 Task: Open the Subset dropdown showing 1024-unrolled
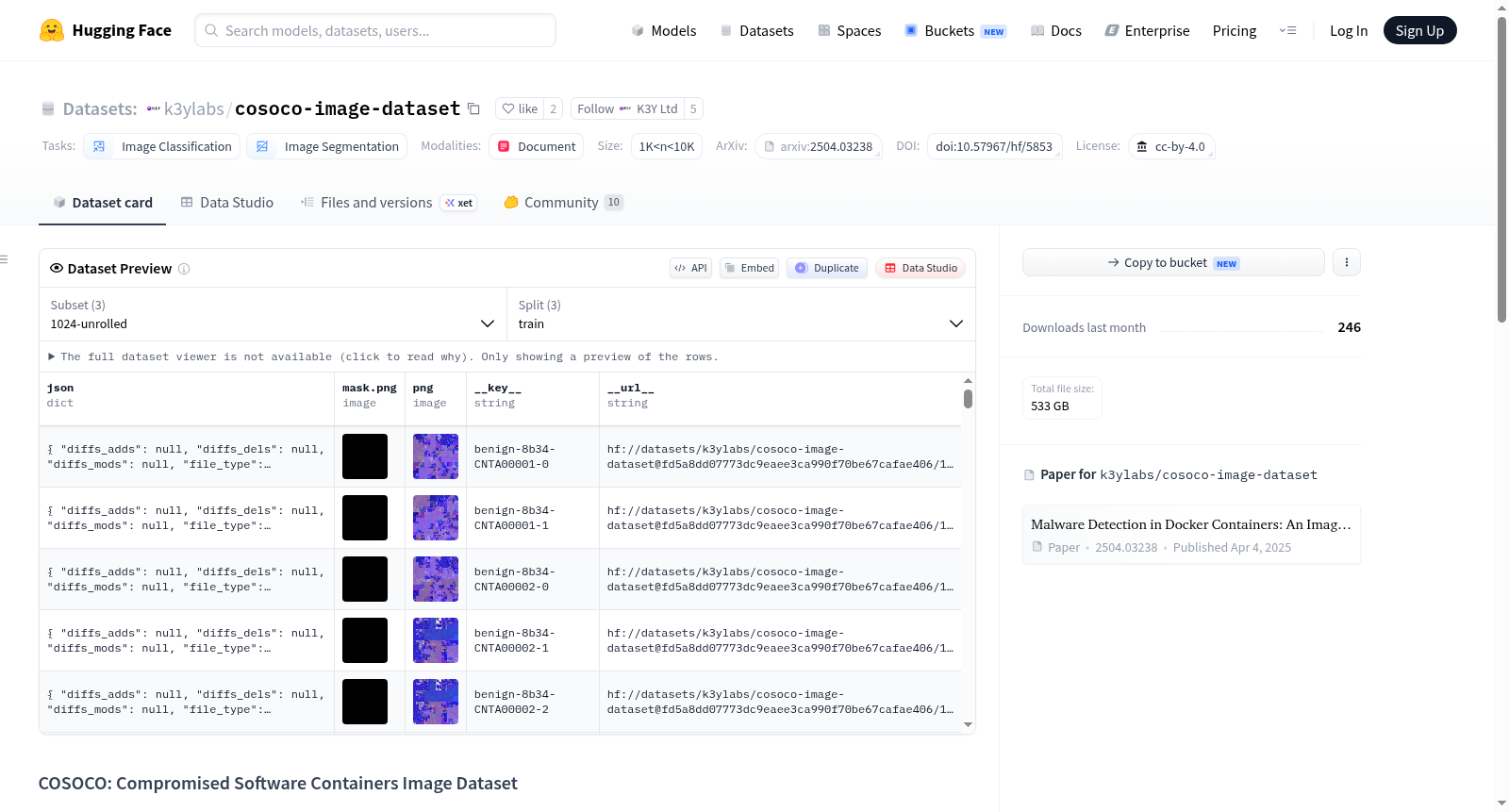tap(273, 314)
